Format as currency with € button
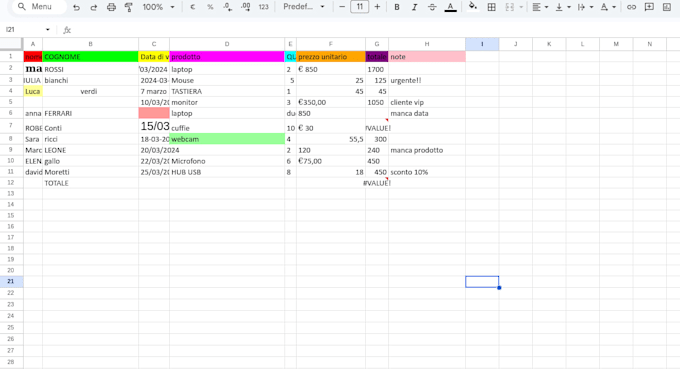 [x=193, y=7]
